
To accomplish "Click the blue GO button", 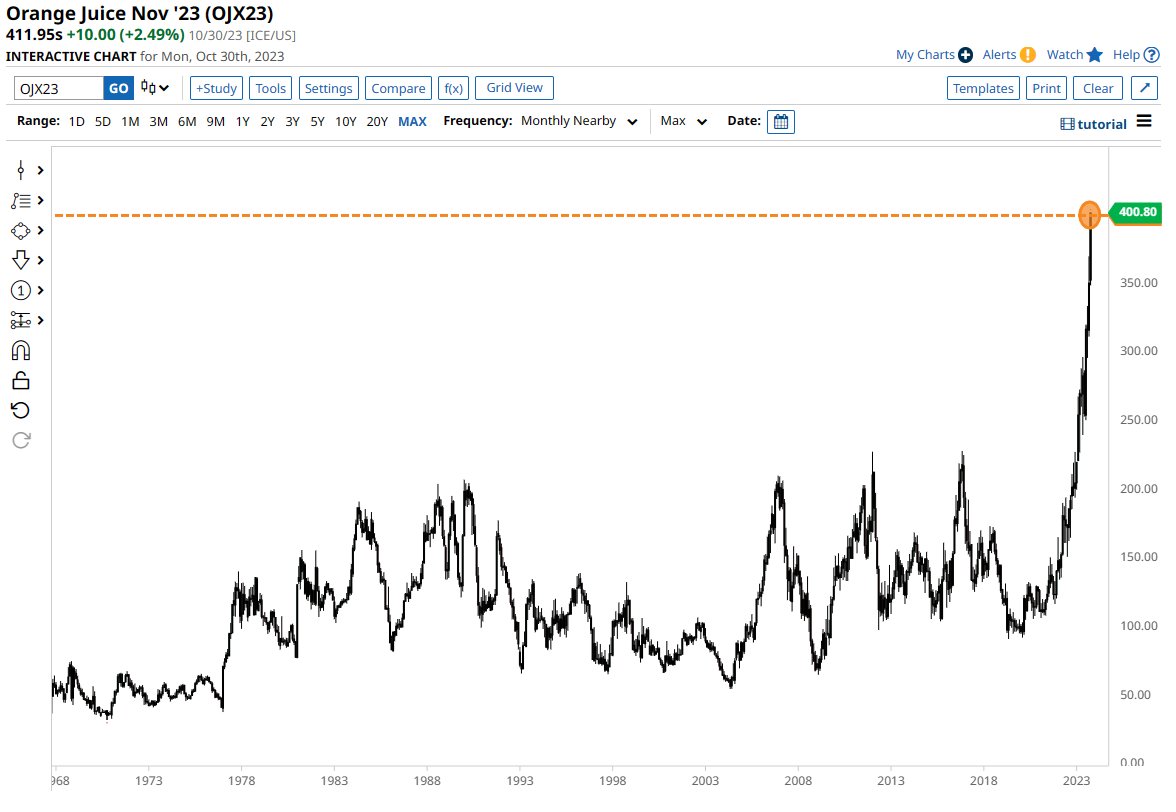I will (118, 88).
